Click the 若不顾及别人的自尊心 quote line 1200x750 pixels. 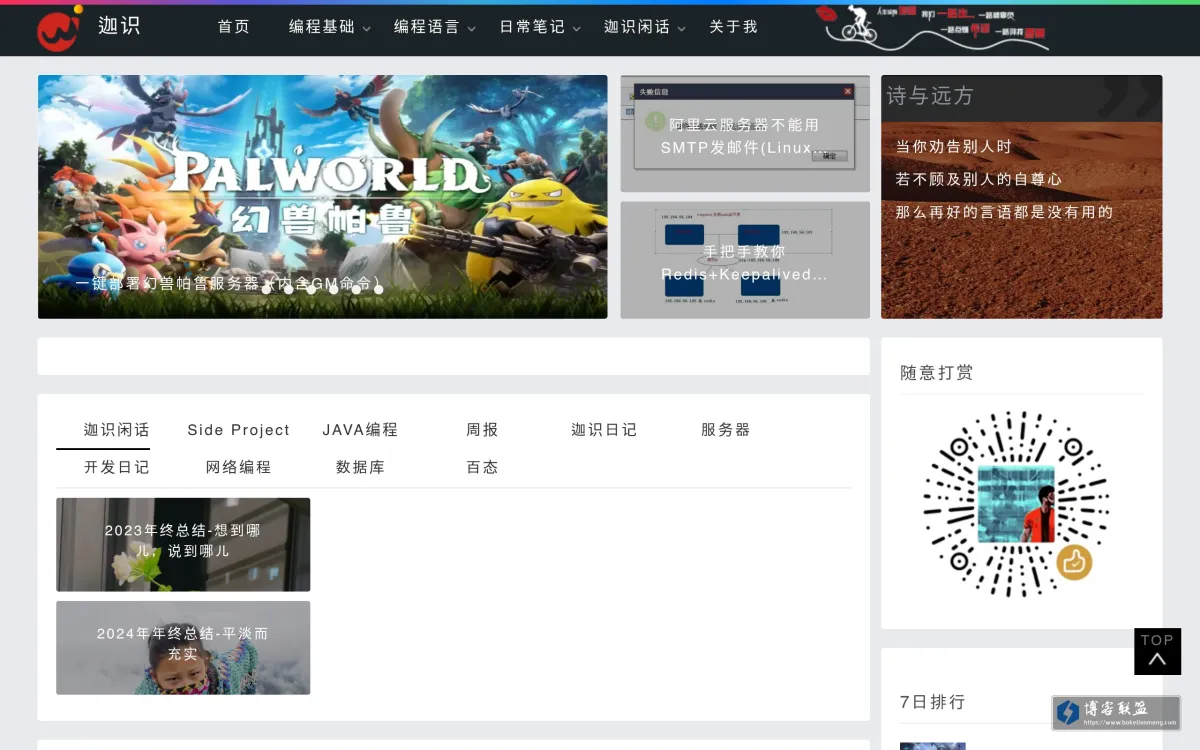point(979,179)
